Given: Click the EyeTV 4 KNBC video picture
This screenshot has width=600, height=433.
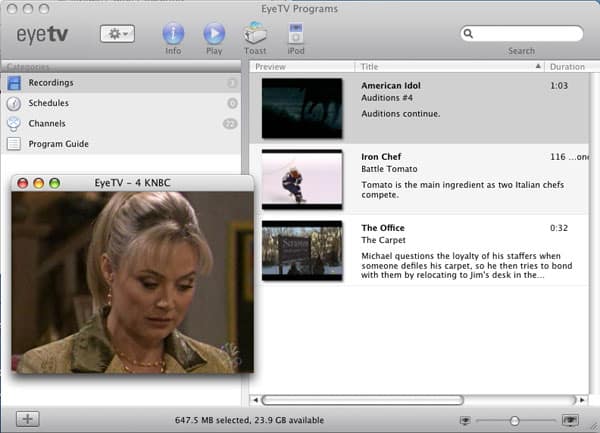Looking at the screenshot, I should [x=132, y=282].
